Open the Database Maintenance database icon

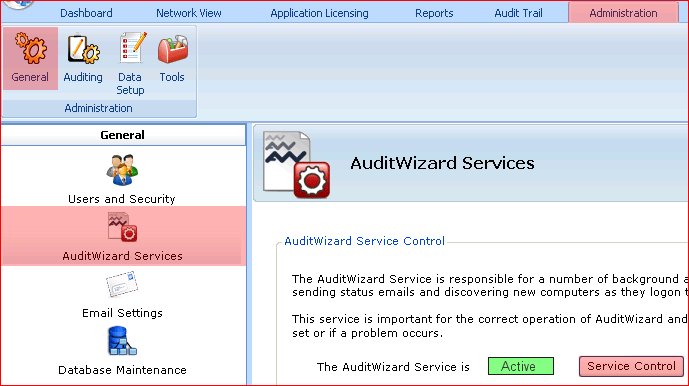(122, 341)
